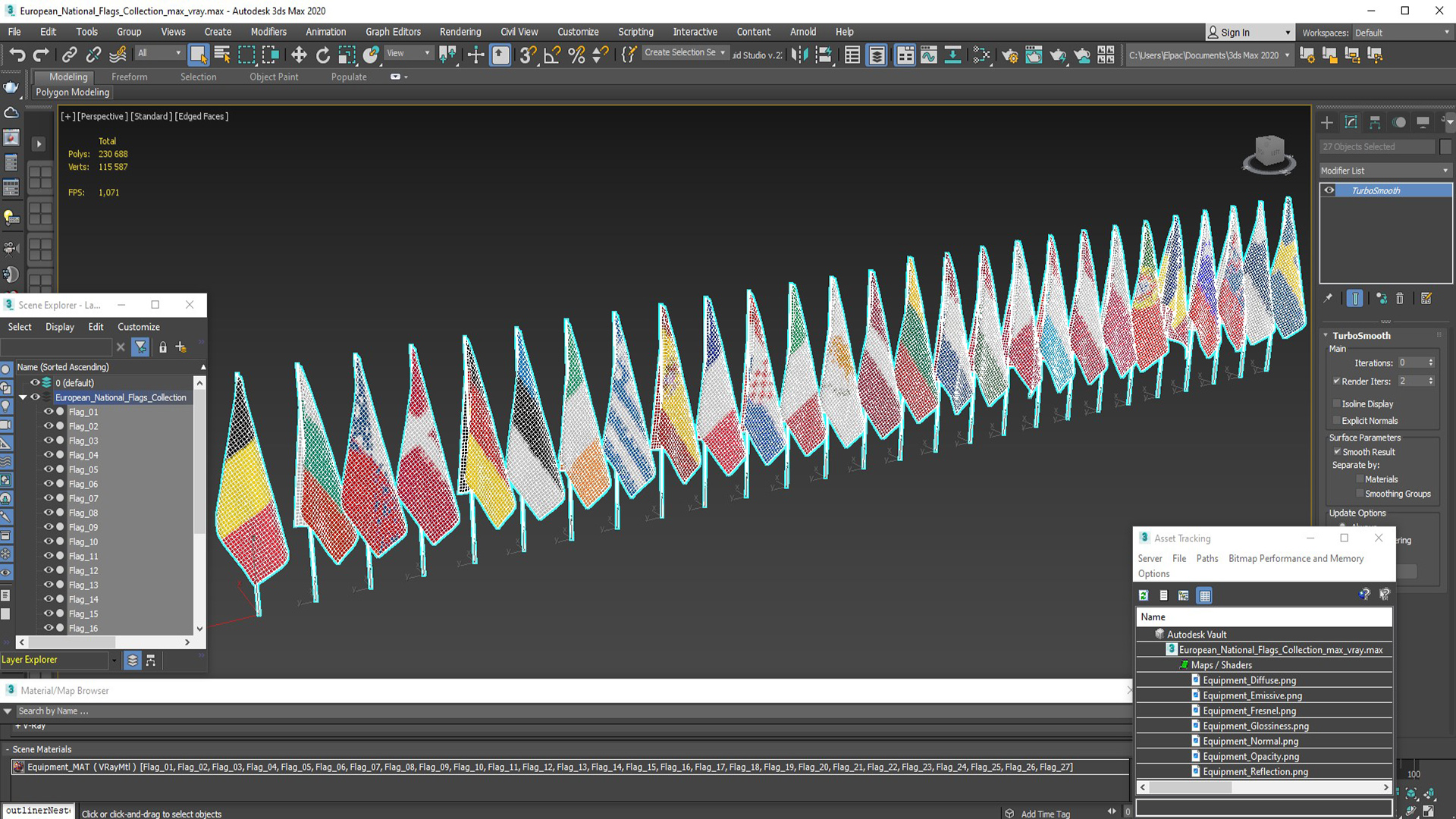Hide Flag_03 using its eye icon

coord(49,441)
